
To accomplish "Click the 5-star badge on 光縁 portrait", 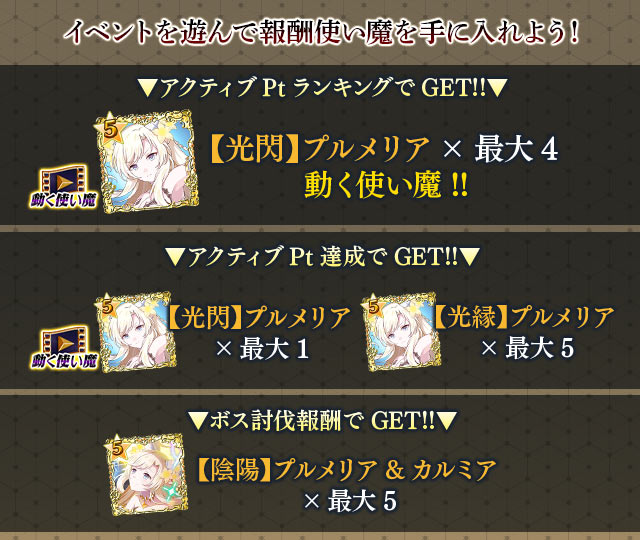I will pyautogui.click(x=372, y=305).
